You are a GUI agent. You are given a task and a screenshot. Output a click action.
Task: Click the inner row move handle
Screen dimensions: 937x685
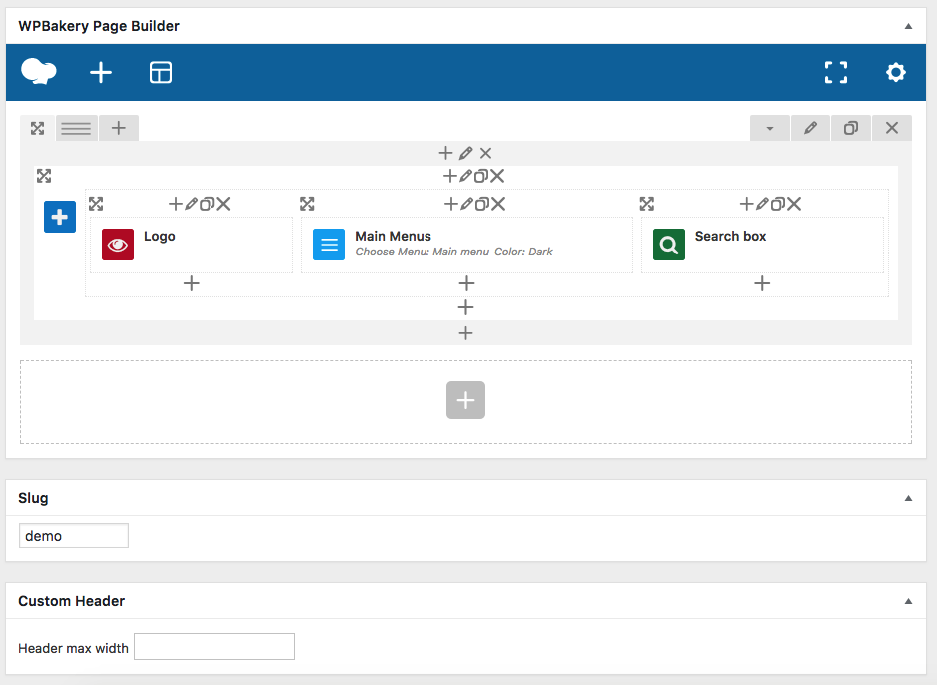tap(44, 176)
